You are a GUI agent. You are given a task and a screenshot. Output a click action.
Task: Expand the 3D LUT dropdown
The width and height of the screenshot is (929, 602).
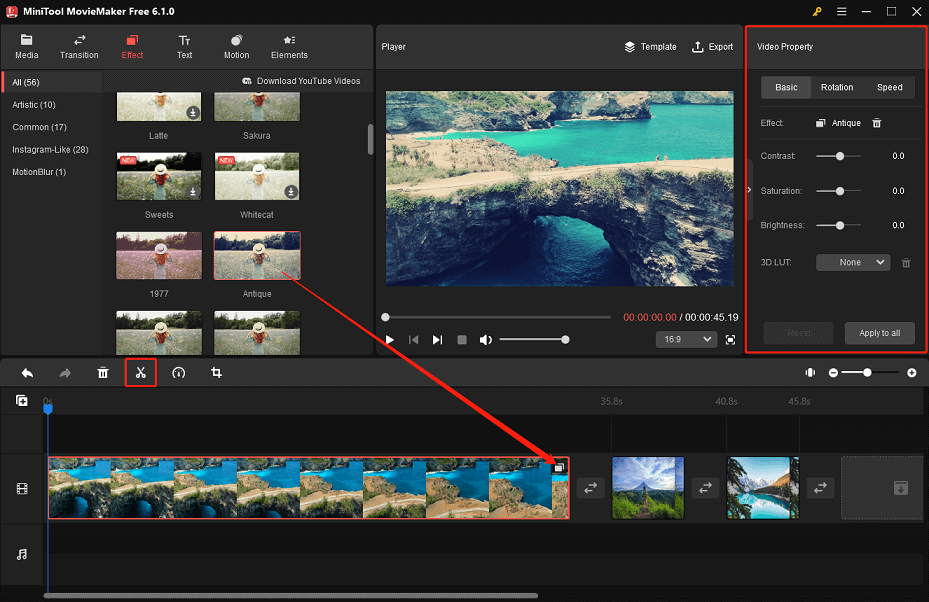(852, 262)
